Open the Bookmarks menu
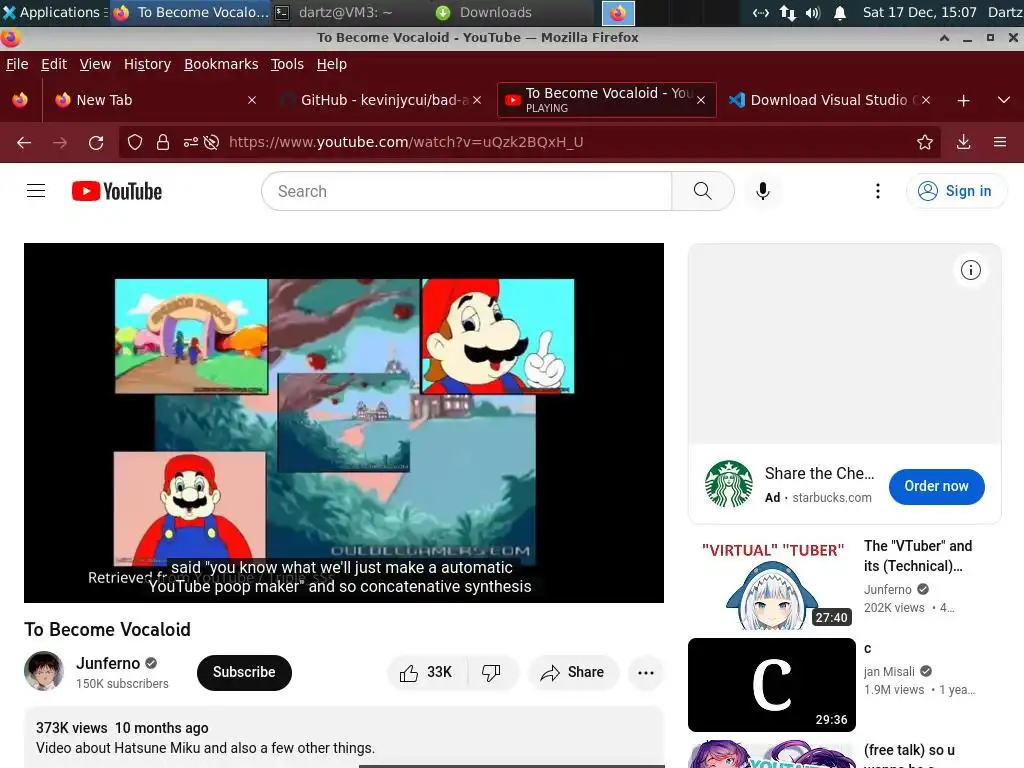This screenshot has width=1024, height=768. point(221,64)
